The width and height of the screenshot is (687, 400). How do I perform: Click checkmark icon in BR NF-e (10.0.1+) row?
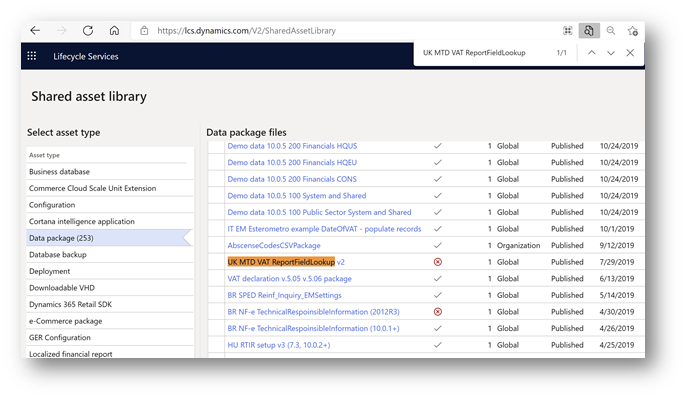click(x=438, y=329)
